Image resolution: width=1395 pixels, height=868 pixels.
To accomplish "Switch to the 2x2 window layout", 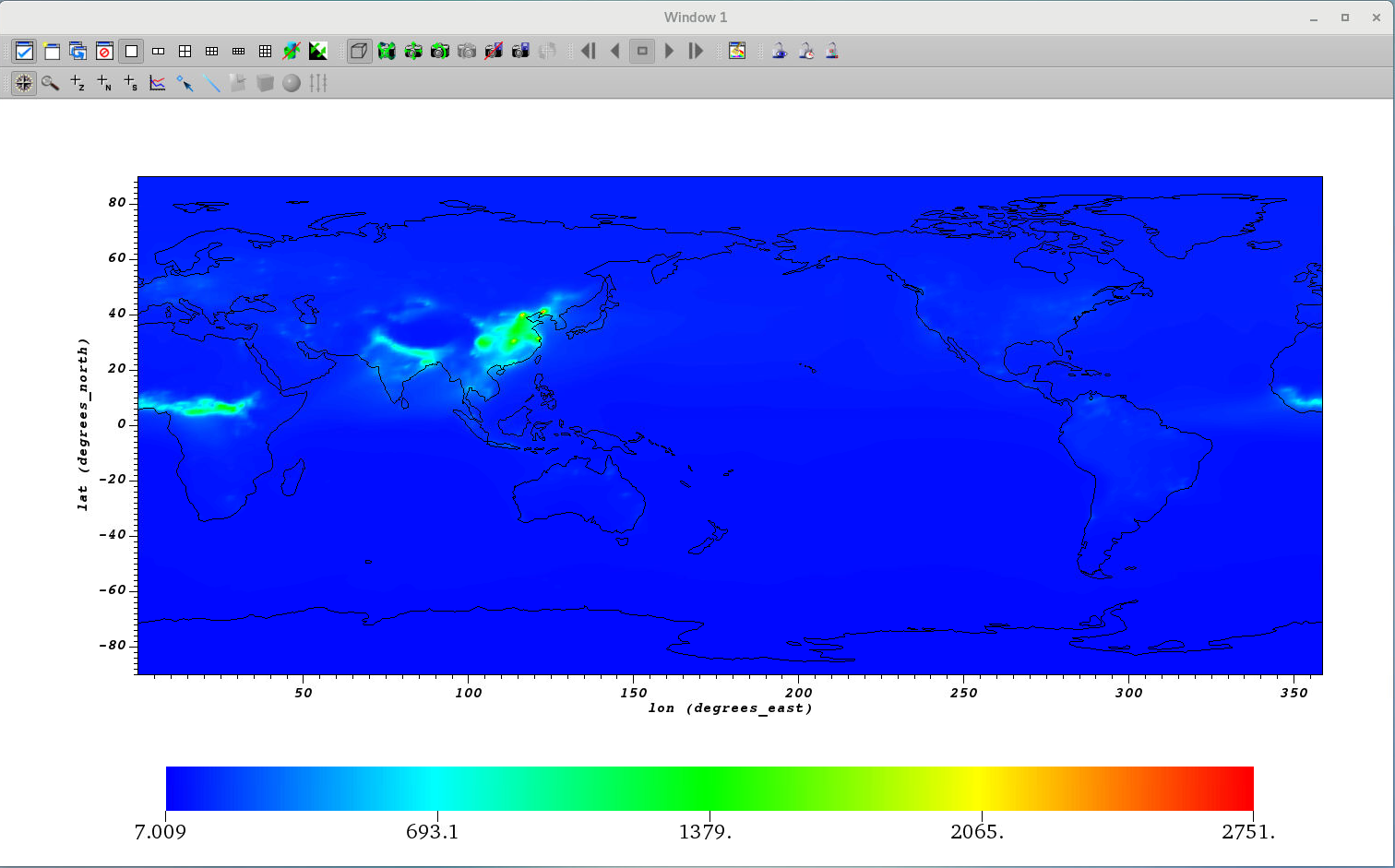I will pos(185,52).
